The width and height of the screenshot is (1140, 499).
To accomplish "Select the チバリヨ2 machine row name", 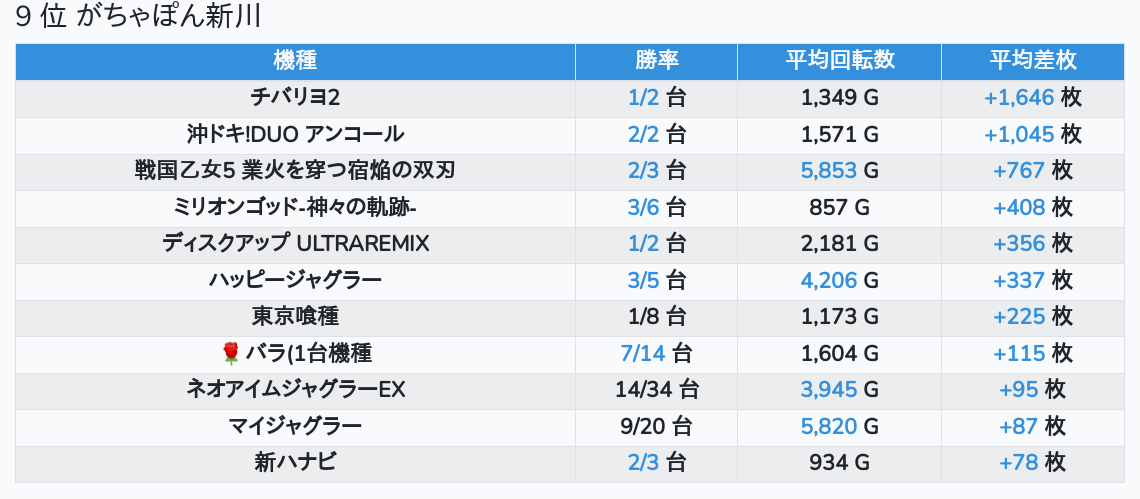I will [x=295, y=97].
